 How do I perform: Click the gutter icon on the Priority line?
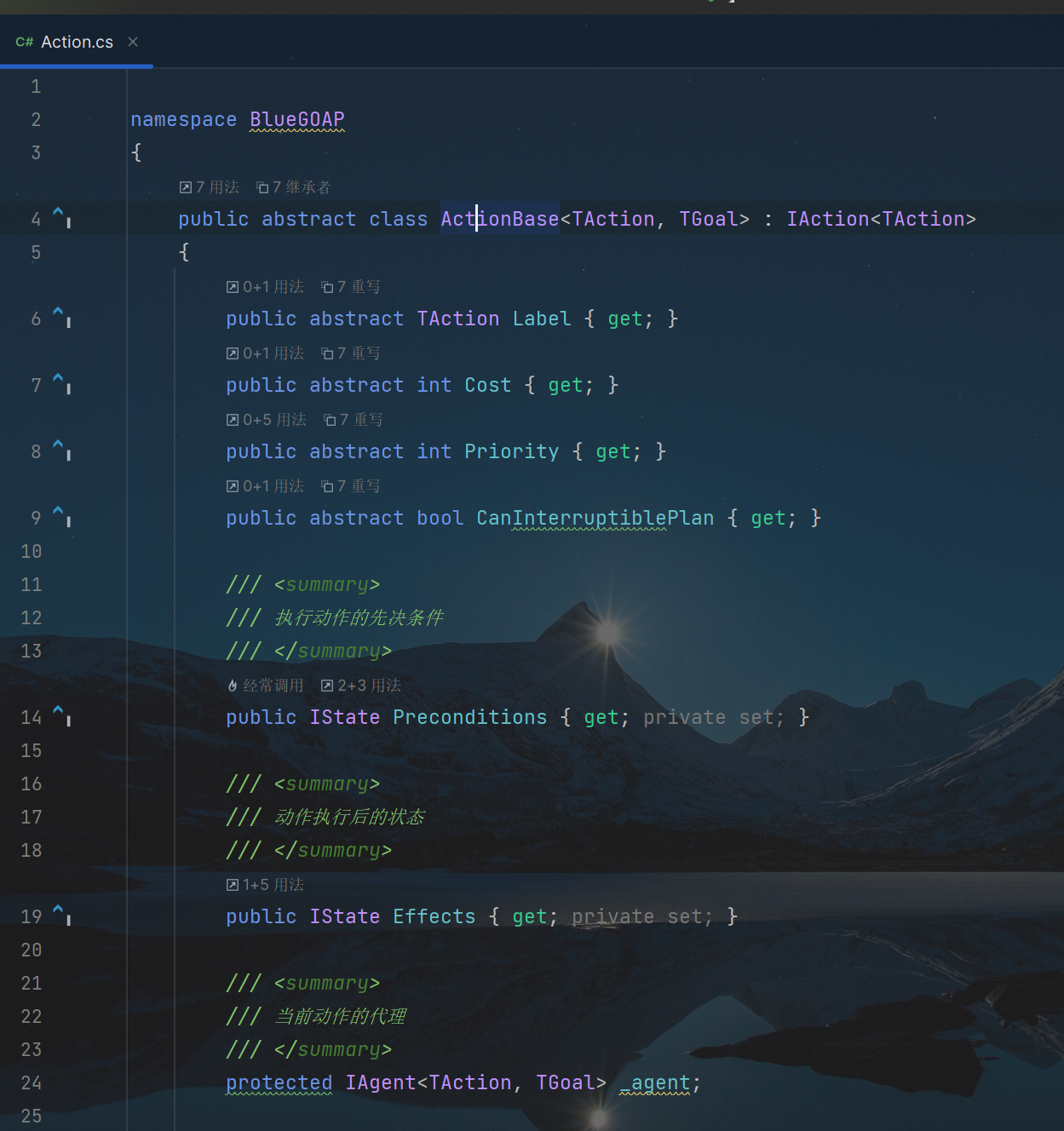coord(62,450)
